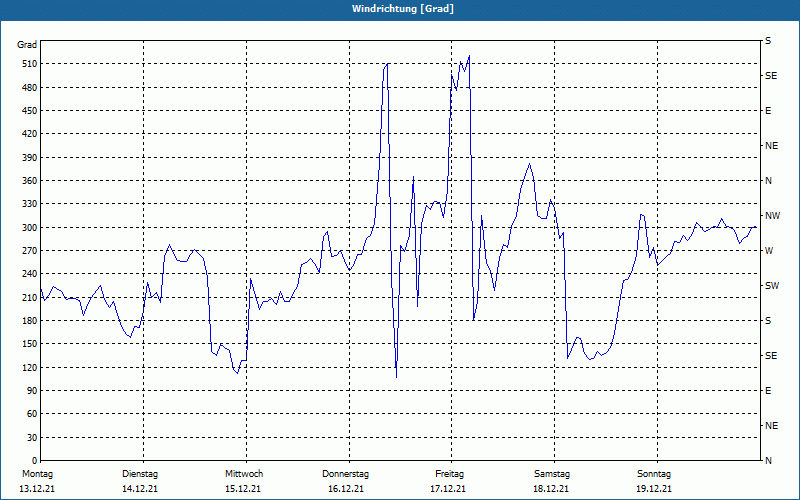Pick the '360' y-axis value
800x500 pixels.
pos(30,181)
